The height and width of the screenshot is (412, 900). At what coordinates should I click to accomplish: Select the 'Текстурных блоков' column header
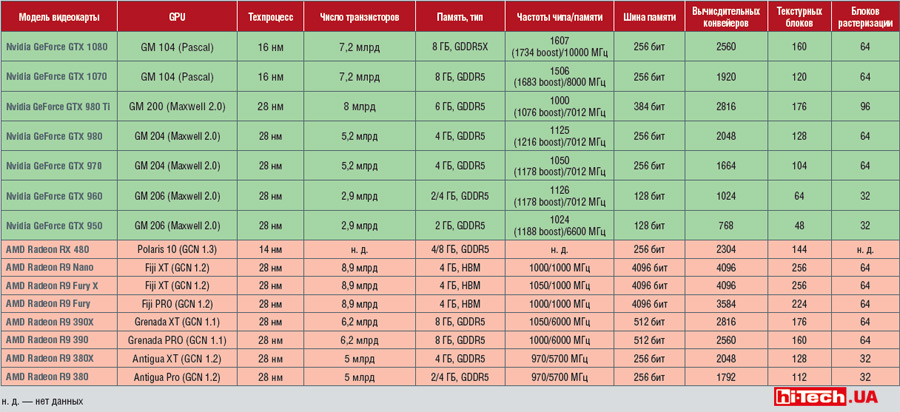click(x=798, y=18)
